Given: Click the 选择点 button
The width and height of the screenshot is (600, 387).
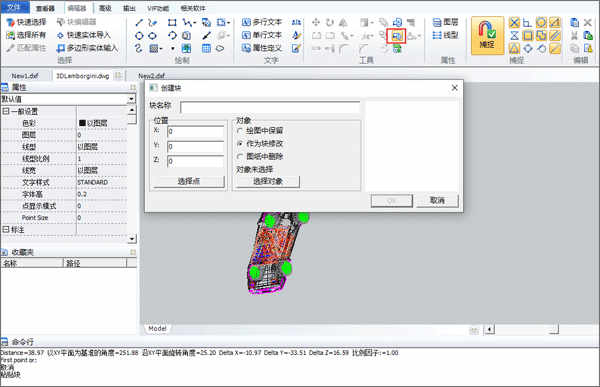Looking at the screenshot, I should [x=189, y=181].
